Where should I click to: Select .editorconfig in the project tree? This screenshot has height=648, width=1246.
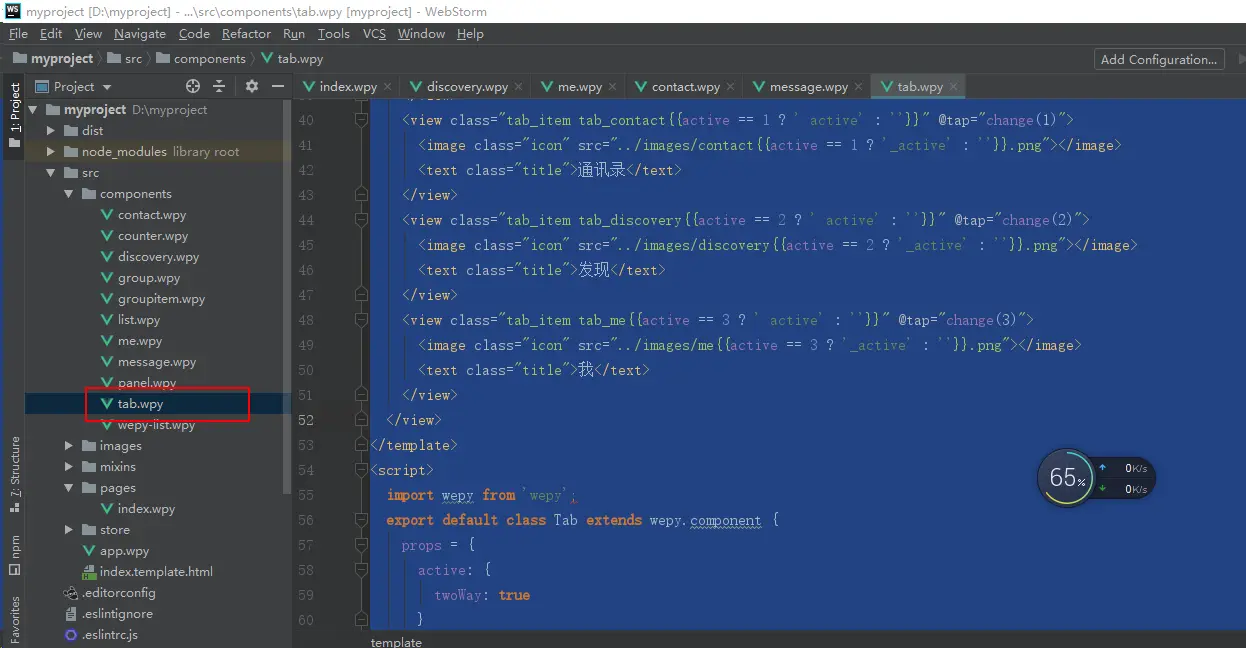click(x=118, y=593)
